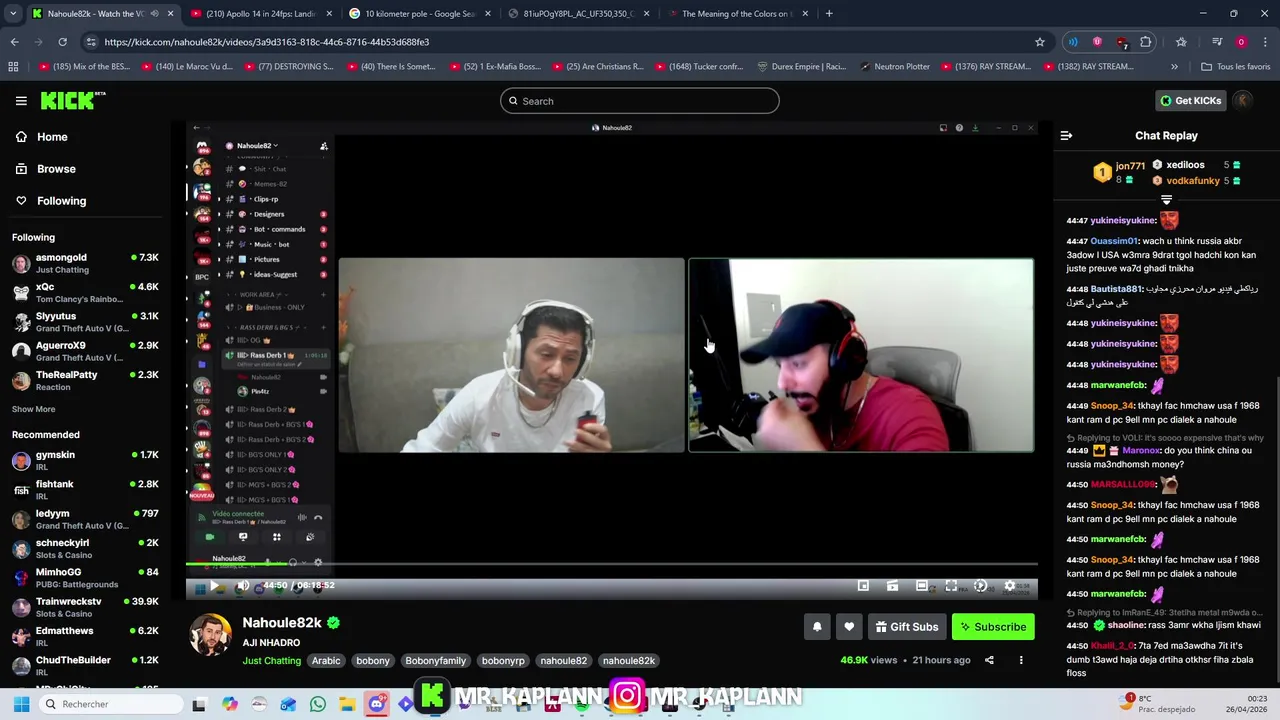Click the Subscribe button
Screen dimensions: 1280x720
[993, 627]
